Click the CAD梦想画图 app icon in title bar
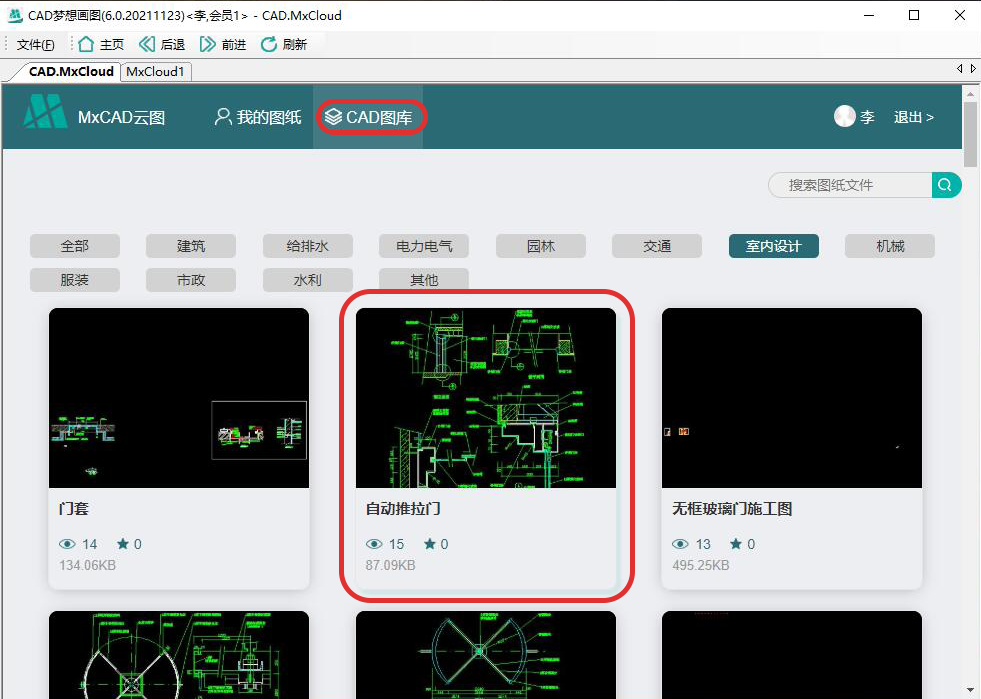 [15, 15]
